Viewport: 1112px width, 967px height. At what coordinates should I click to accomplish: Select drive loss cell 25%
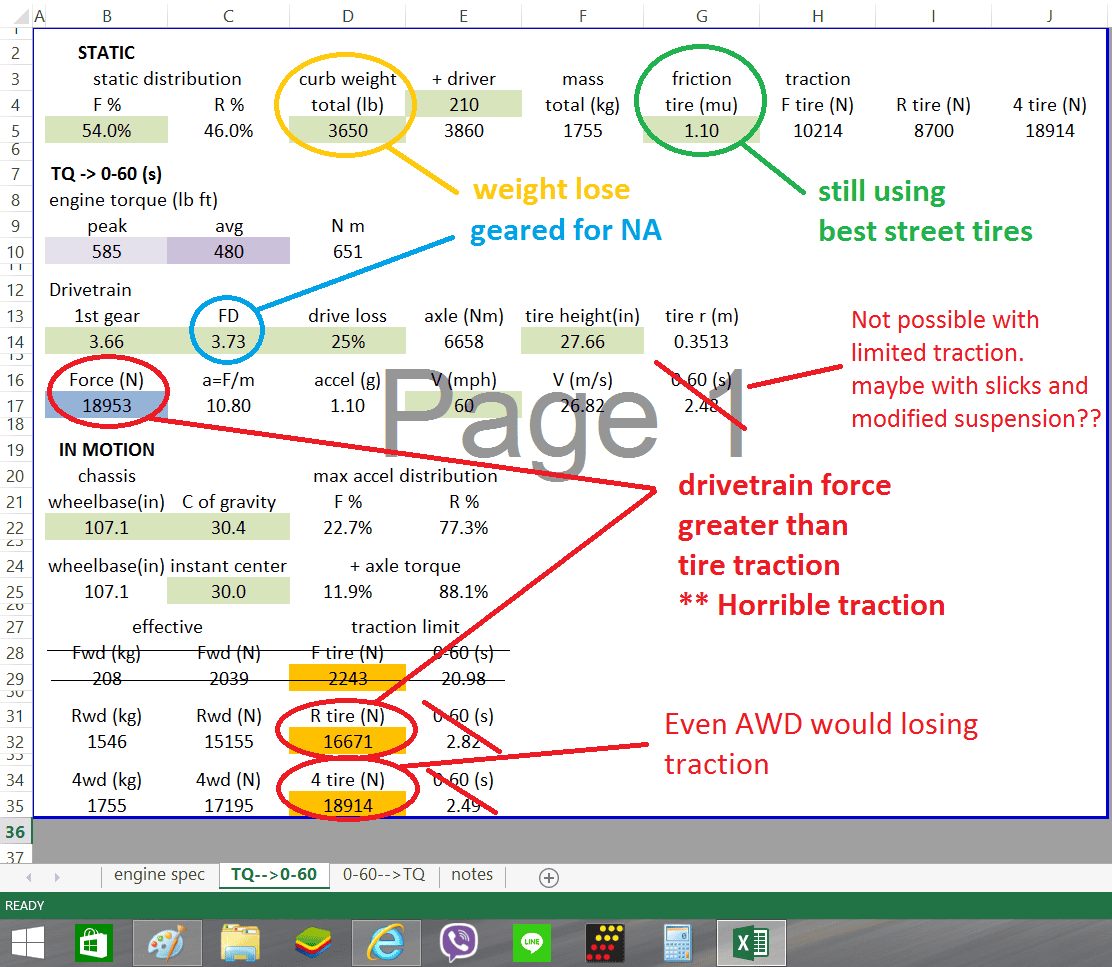point(348,341)
